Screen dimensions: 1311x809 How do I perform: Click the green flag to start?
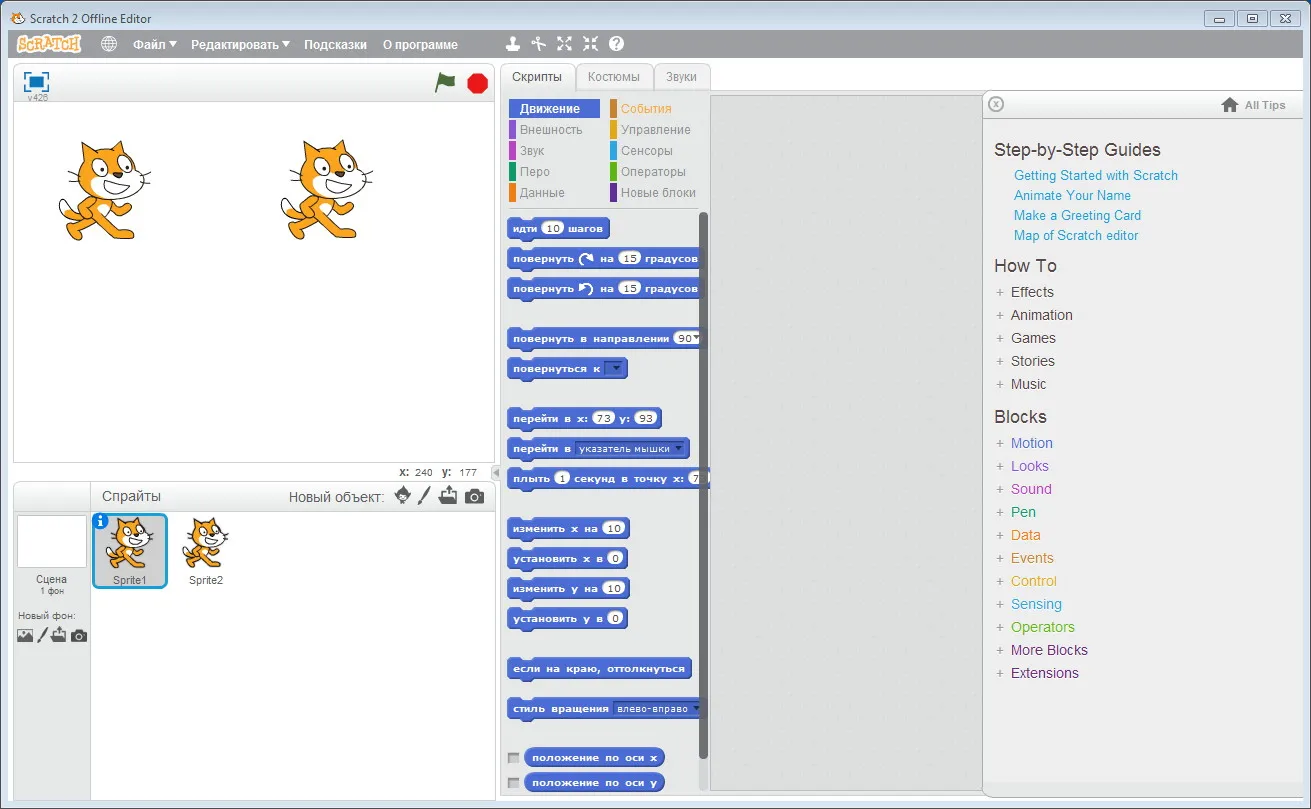coord(445,83)
